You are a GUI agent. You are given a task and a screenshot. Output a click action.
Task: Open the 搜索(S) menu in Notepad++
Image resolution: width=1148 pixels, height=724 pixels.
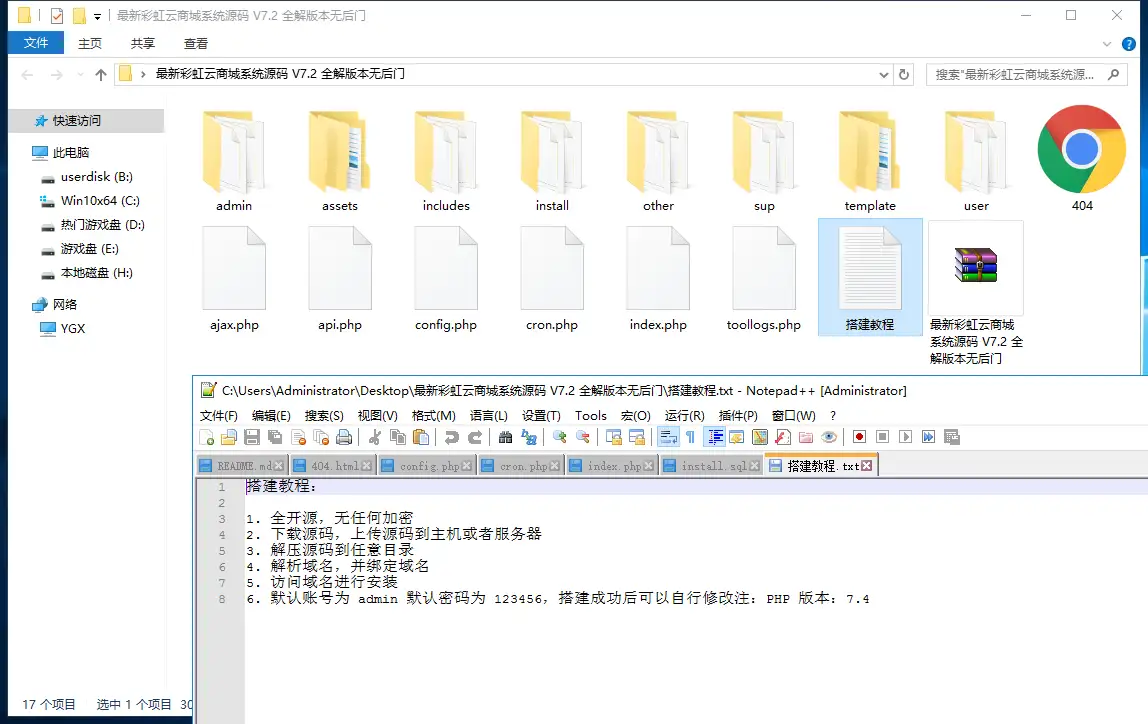[x=324, y=415]
